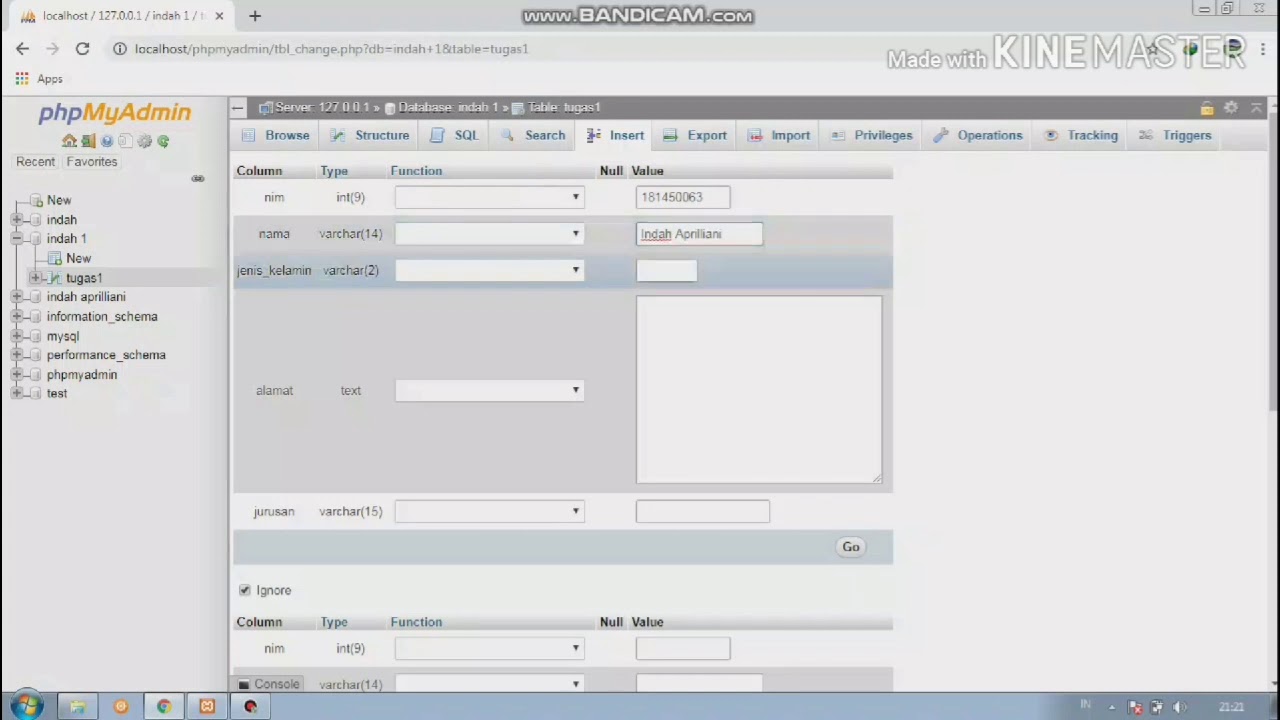Open Function dropdown for nim row
The width and height of the screenshot is (1280, 720).
click(x=489, y=197)
